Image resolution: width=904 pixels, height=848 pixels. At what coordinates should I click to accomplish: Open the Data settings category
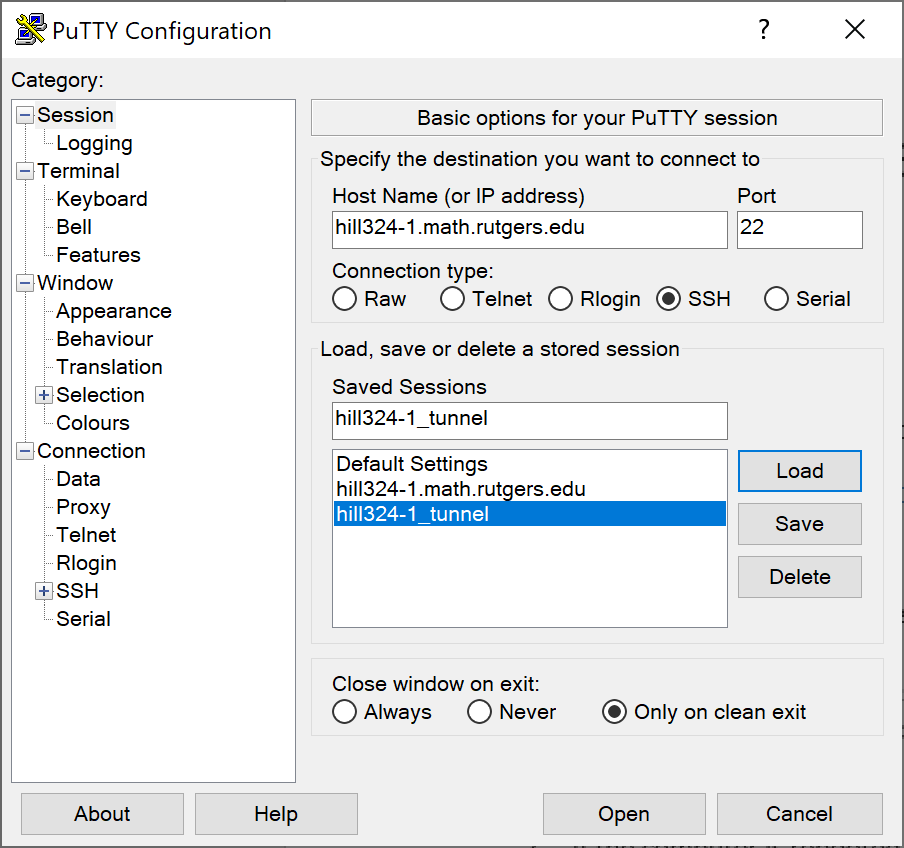(78, 479)
